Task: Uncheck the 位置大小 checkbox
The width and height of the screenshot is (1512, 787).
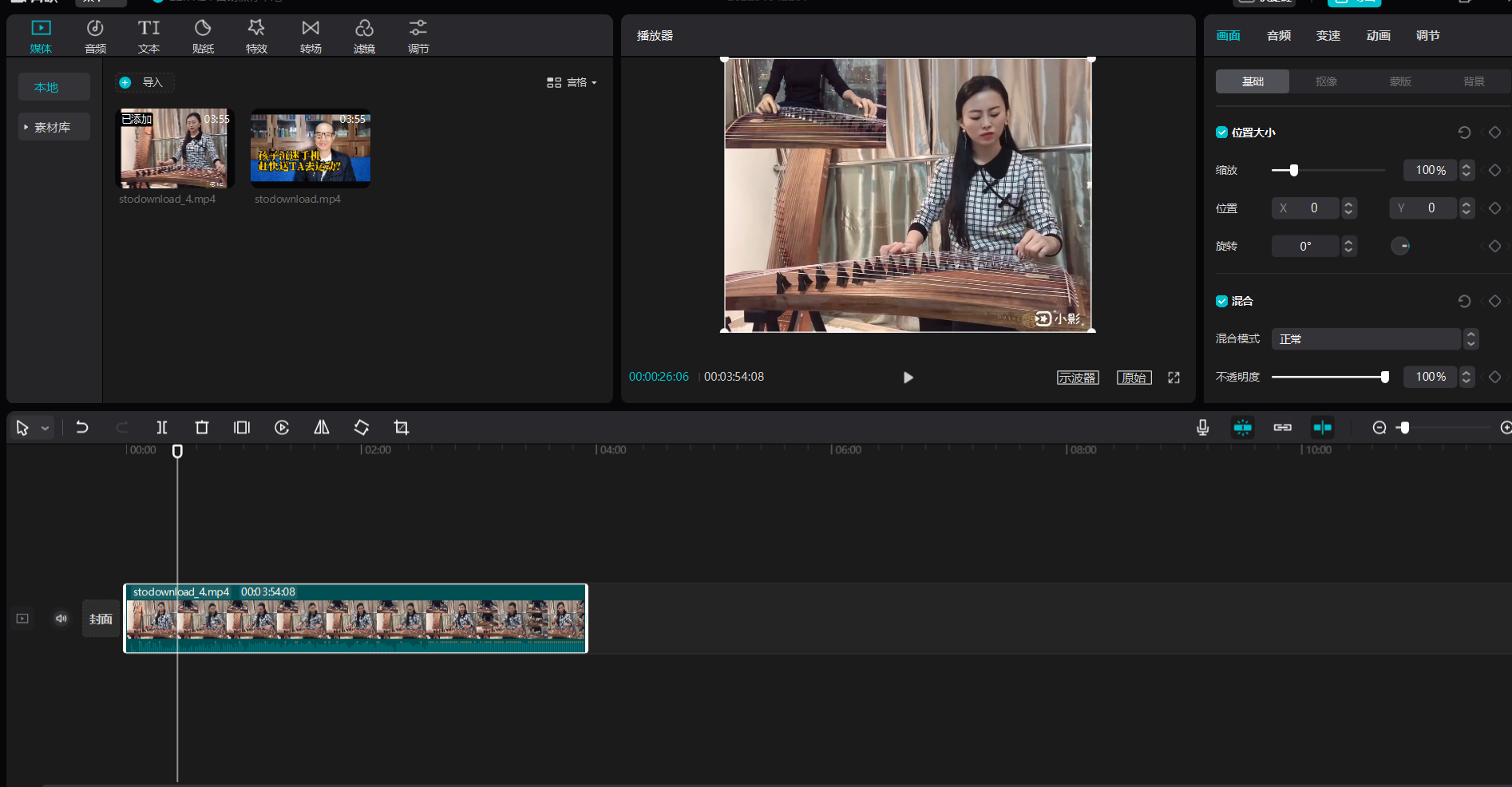Action: coord(1221,132)
